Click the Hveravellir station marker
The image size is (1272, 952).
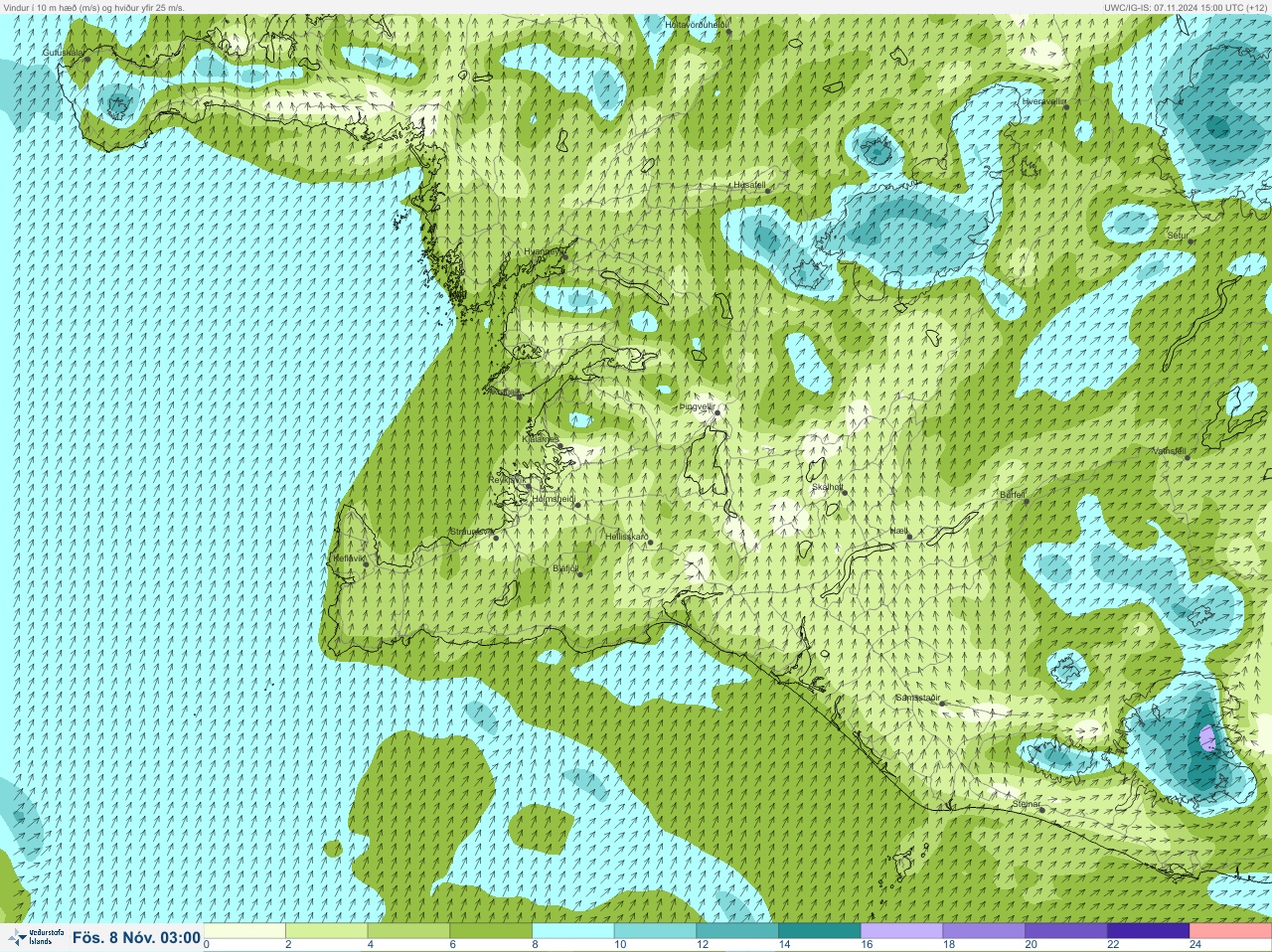click(x=1066, y=106)
